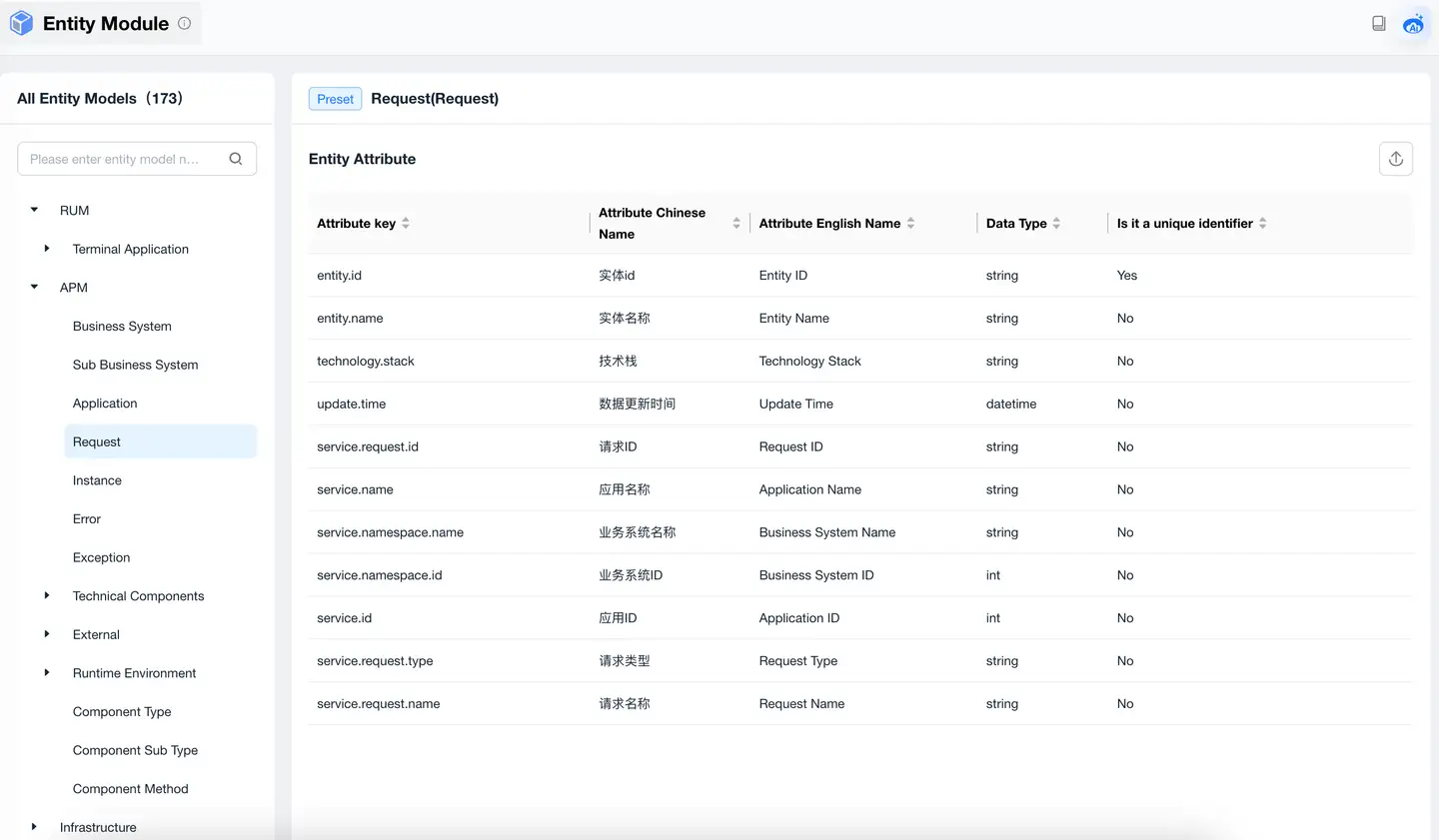The width and height of the screenshot is (1439, 840).
Task: Expand the Technical Components node
Action: 47,595
